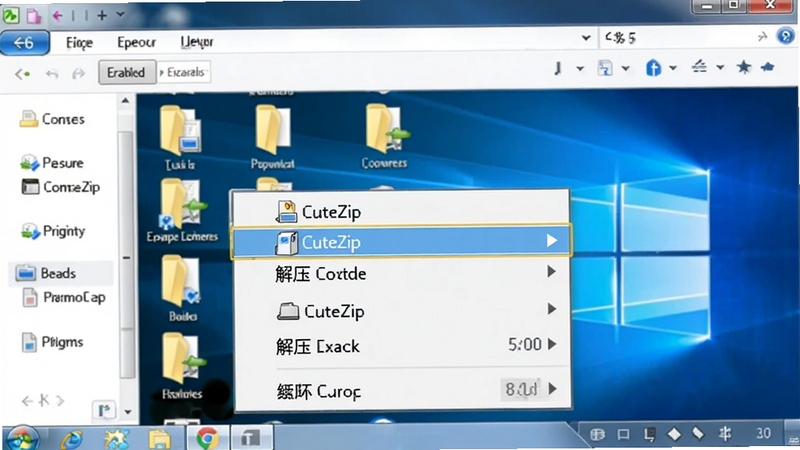The image size is (800, 450).
Task: Select ConneZip in the sidebar
Action: [x=61, y=187]
